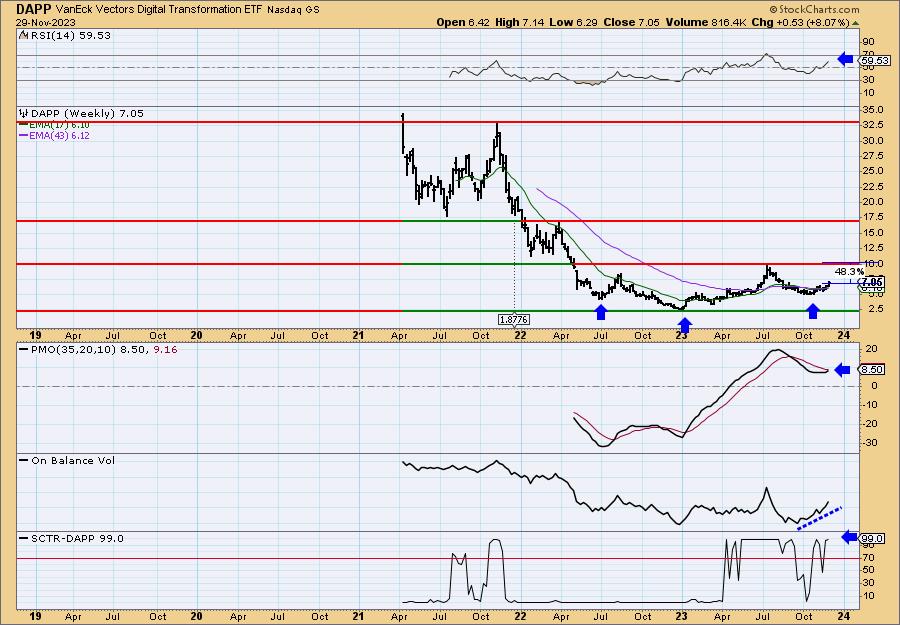The height and width of the screenshot is (625, 900).
Task: Click year 19 on price panel time axis
Action: click(35, 336)
